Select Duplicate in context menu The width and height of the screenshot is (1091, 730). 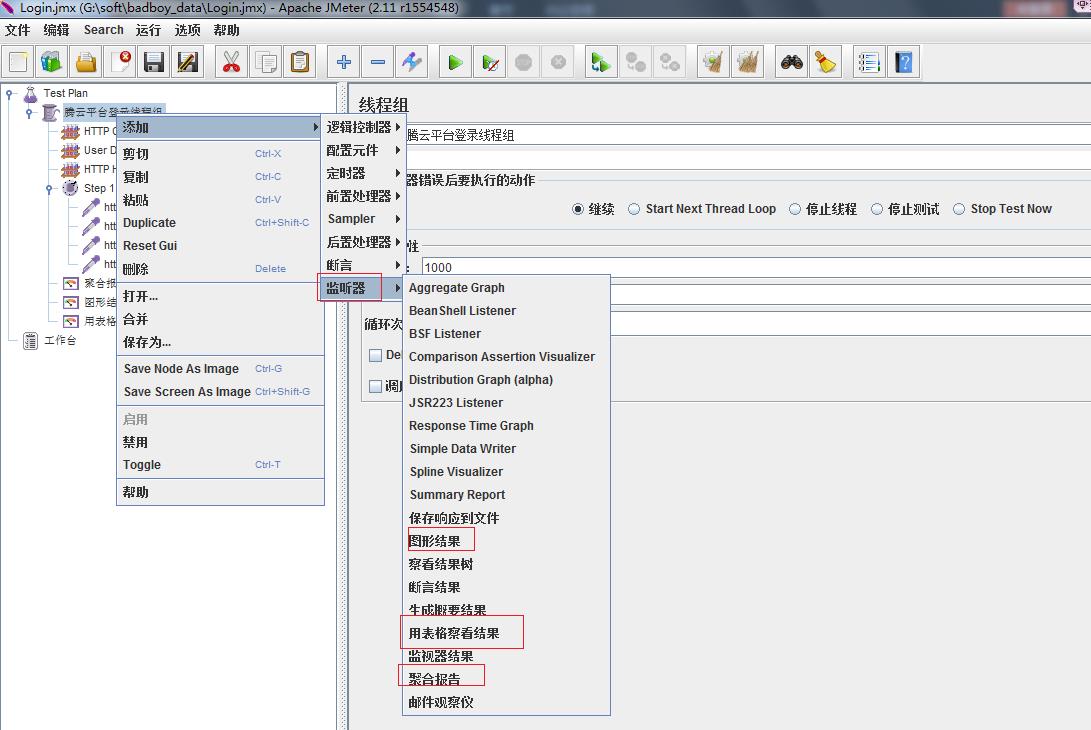pyautogui.click(x=220, y=223)
